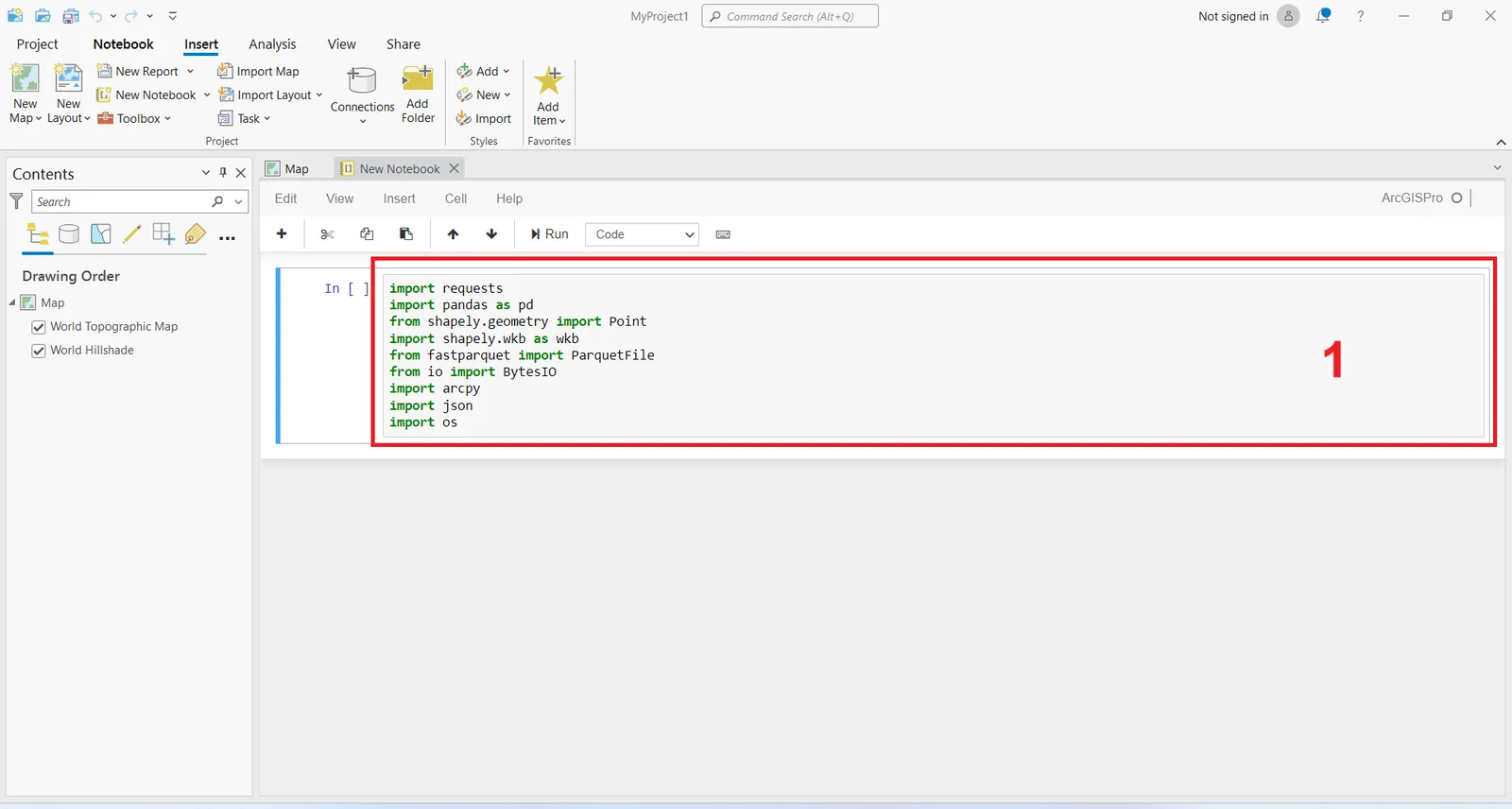This screenshot has width=1512, height=809.
Task: Click inside the import code cell
Action: coord(935,355)
